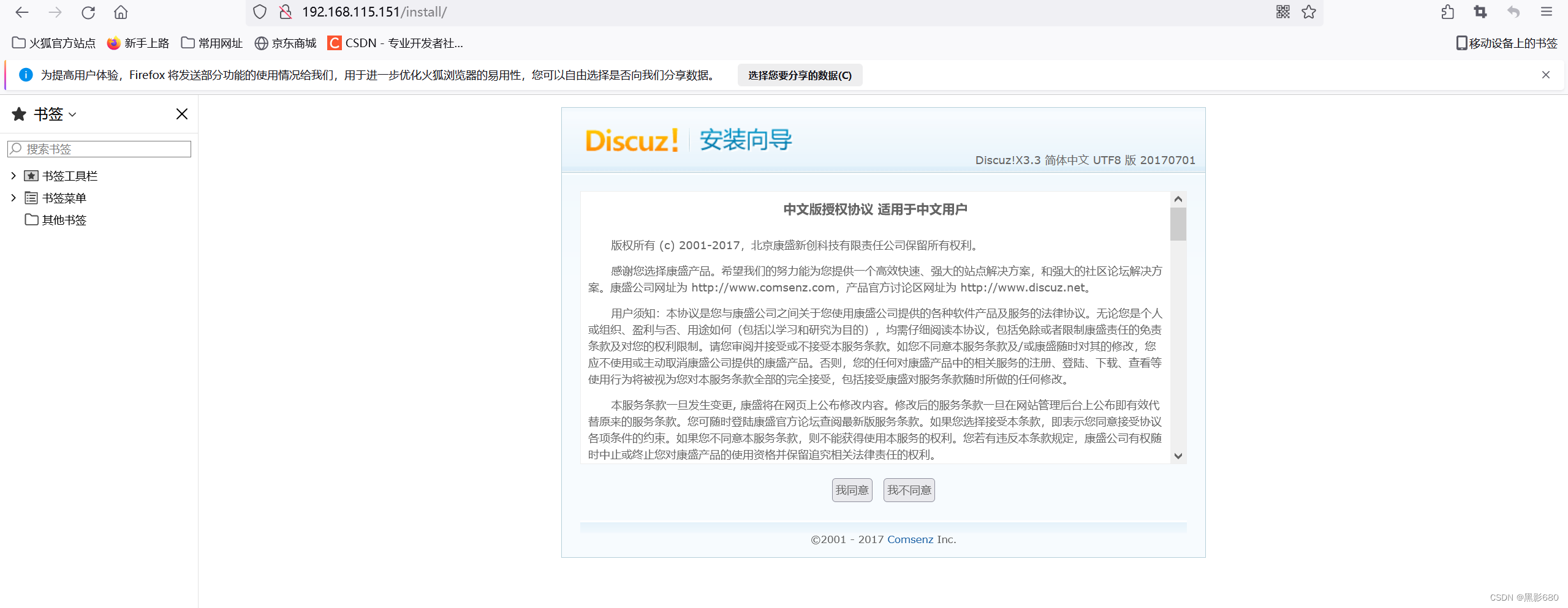Select 书签工具栏 in the sidebar
1568x608 pixels.
(x=70, y=176)
